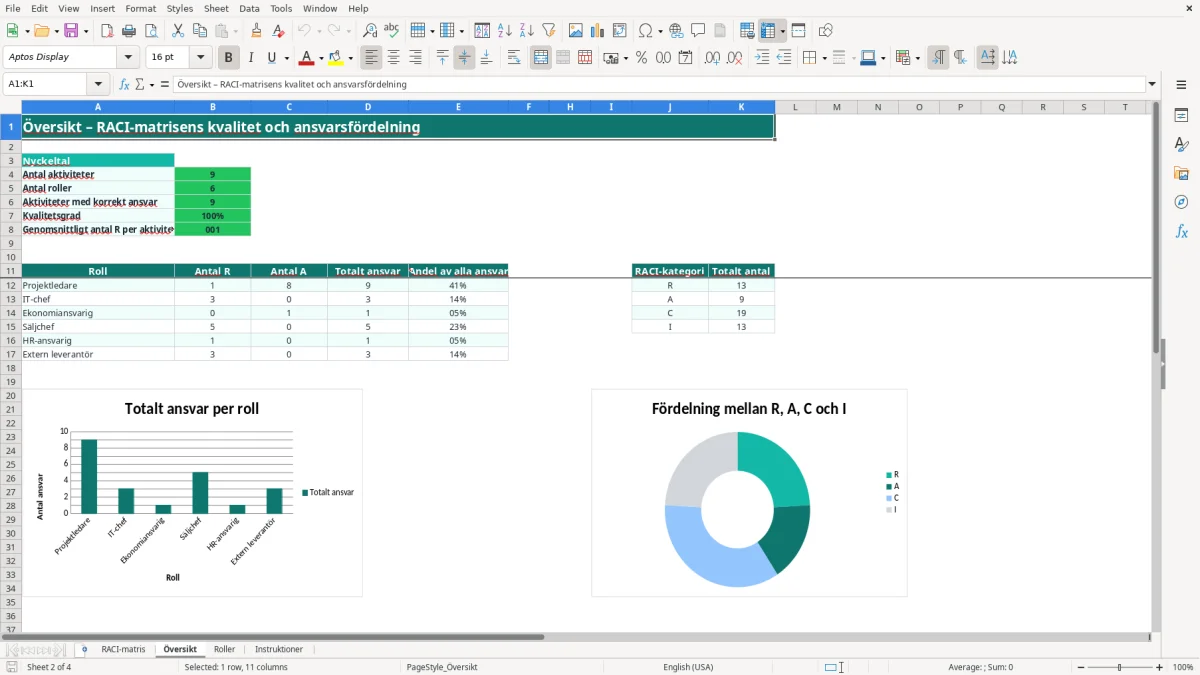
Task: Cut the selection with the scissors icon
Action: click(x=178, y=31)
